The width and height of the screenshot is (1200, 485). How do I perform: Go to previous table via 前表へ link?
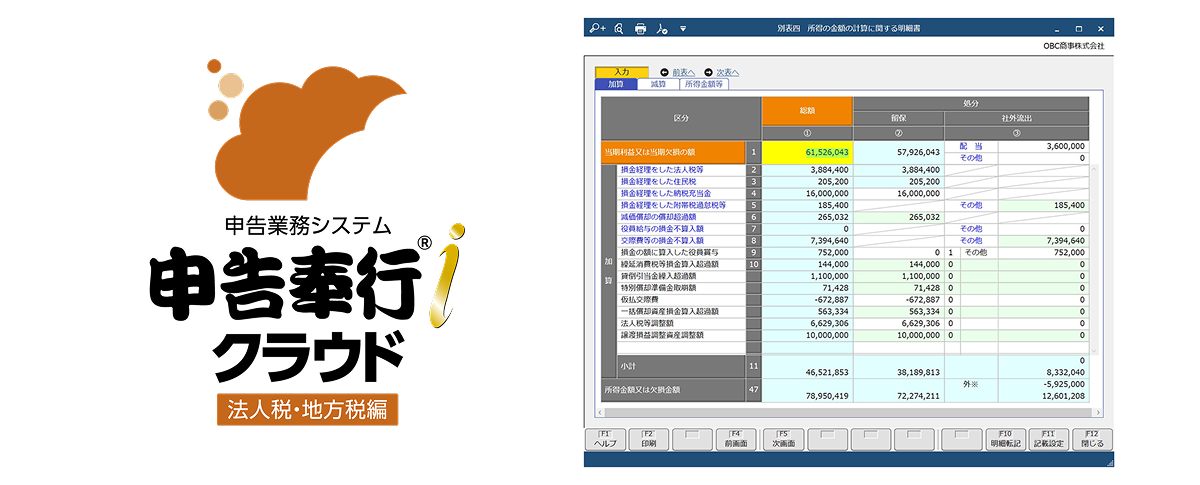point(683,73)
